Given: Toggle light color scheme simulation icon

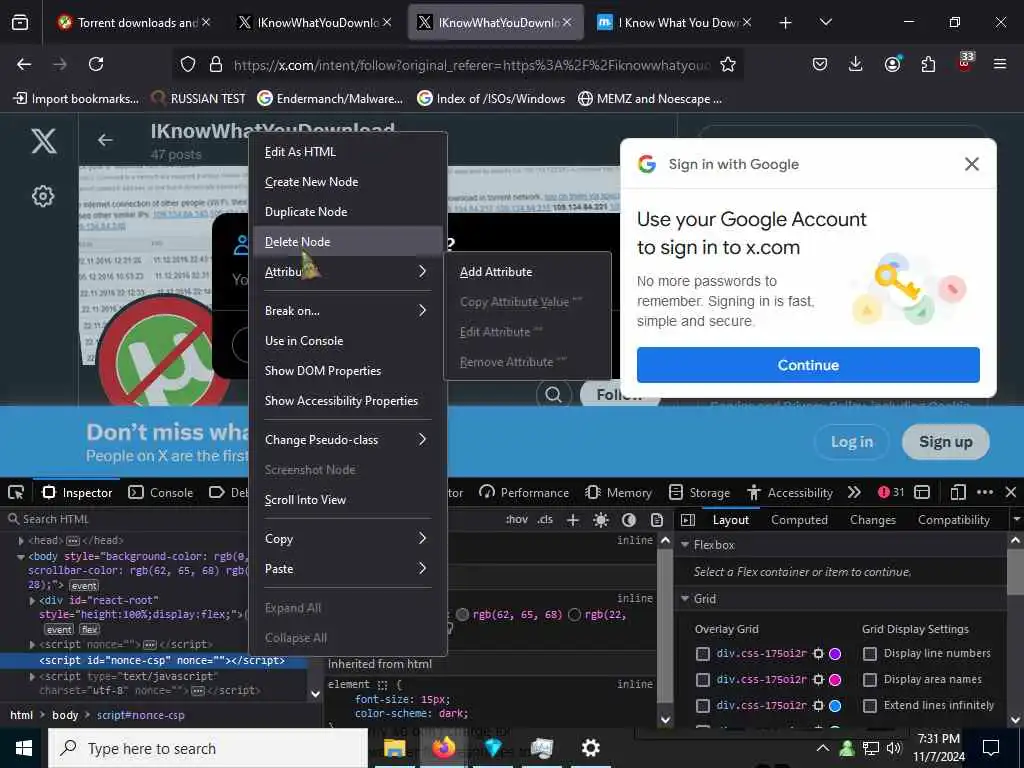Looking at the screenshot, I should point(601,520).
